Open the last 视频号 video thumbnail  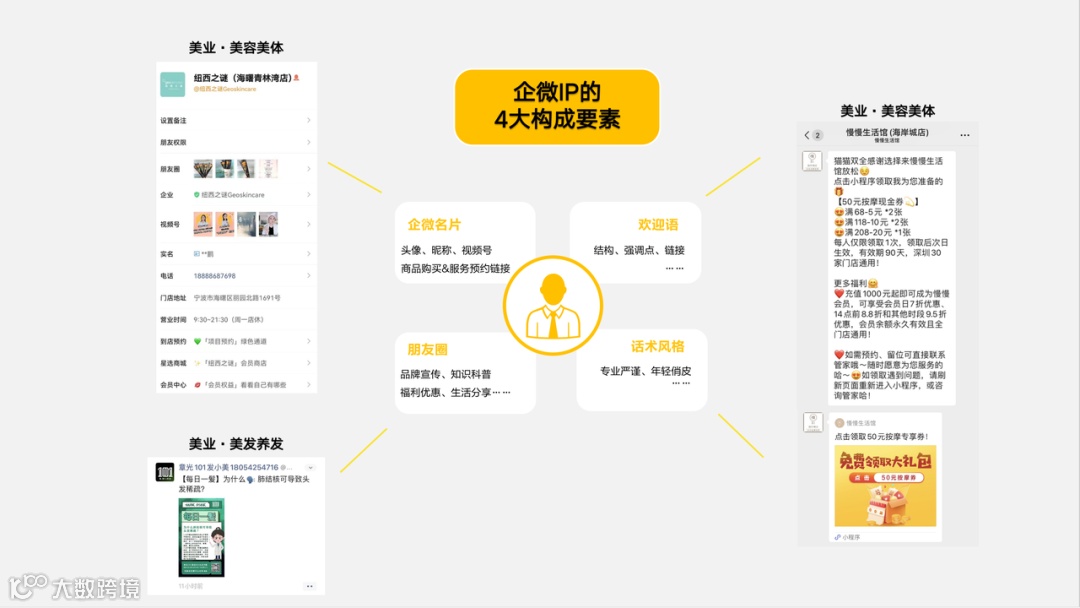pyautogui.click(x=268, y=224)
